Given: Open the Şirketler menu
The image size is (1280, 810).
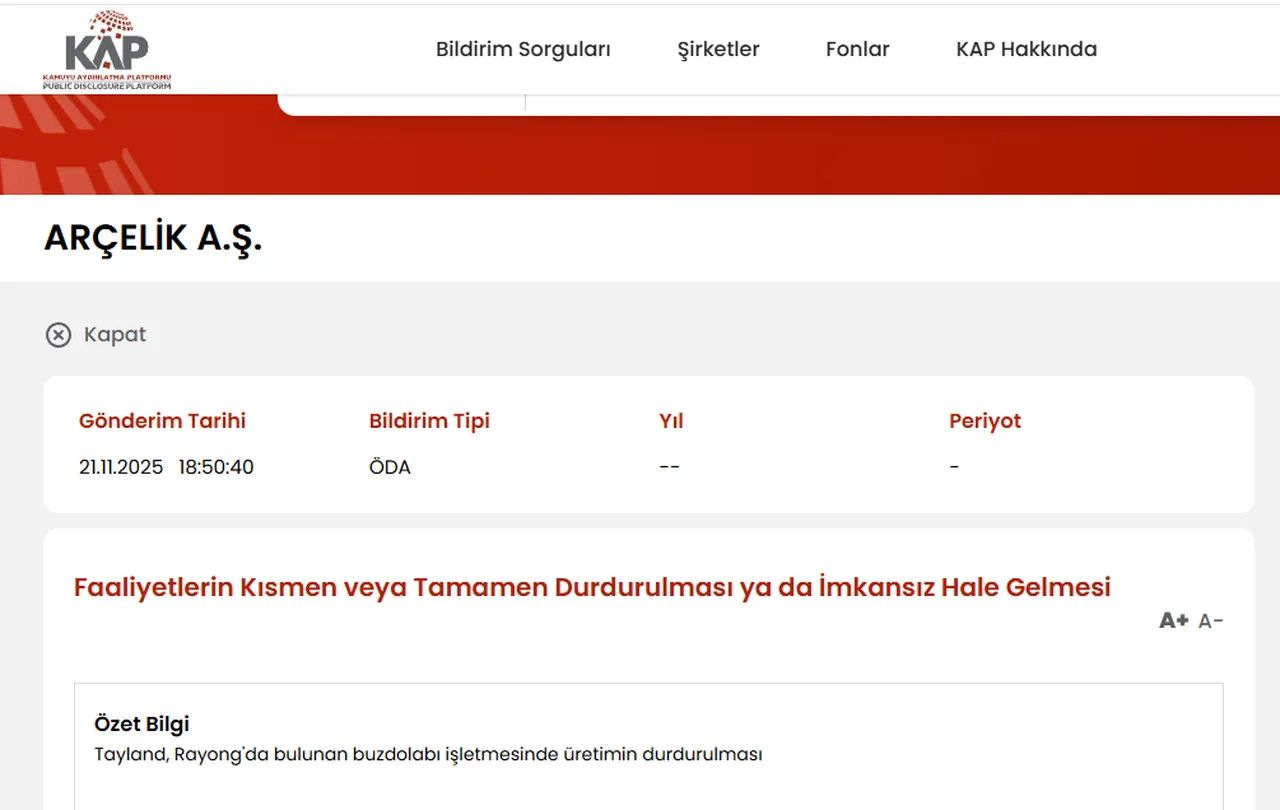Looking at the screenshot, I should 718,48.
